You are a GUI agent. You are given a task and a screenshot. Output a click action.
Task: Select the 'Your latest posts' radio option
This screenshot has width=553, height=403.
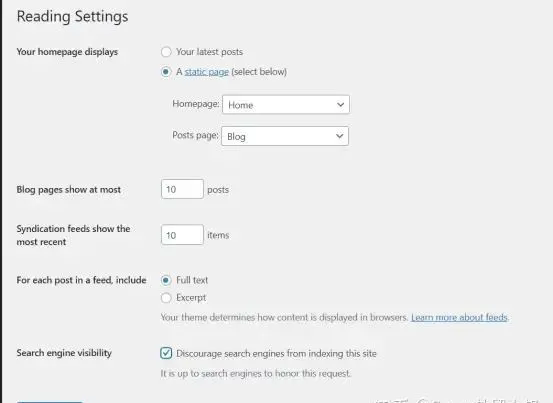click(x=166, y=52)
